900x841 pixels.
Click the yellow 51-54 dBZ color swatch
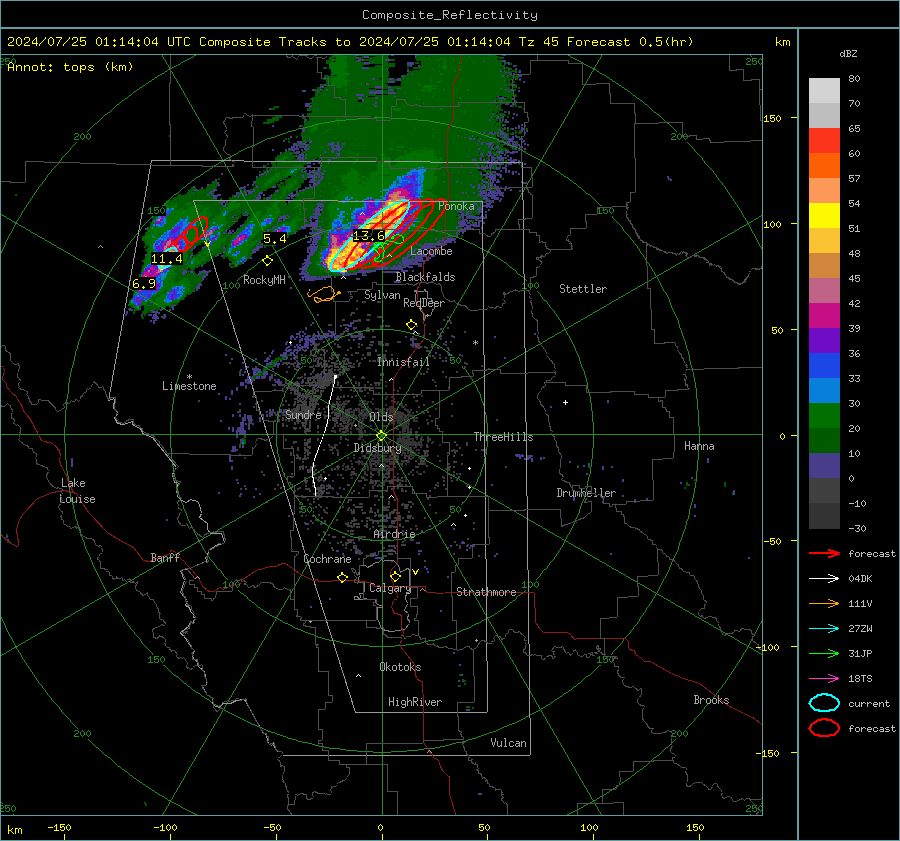[824, 216]
